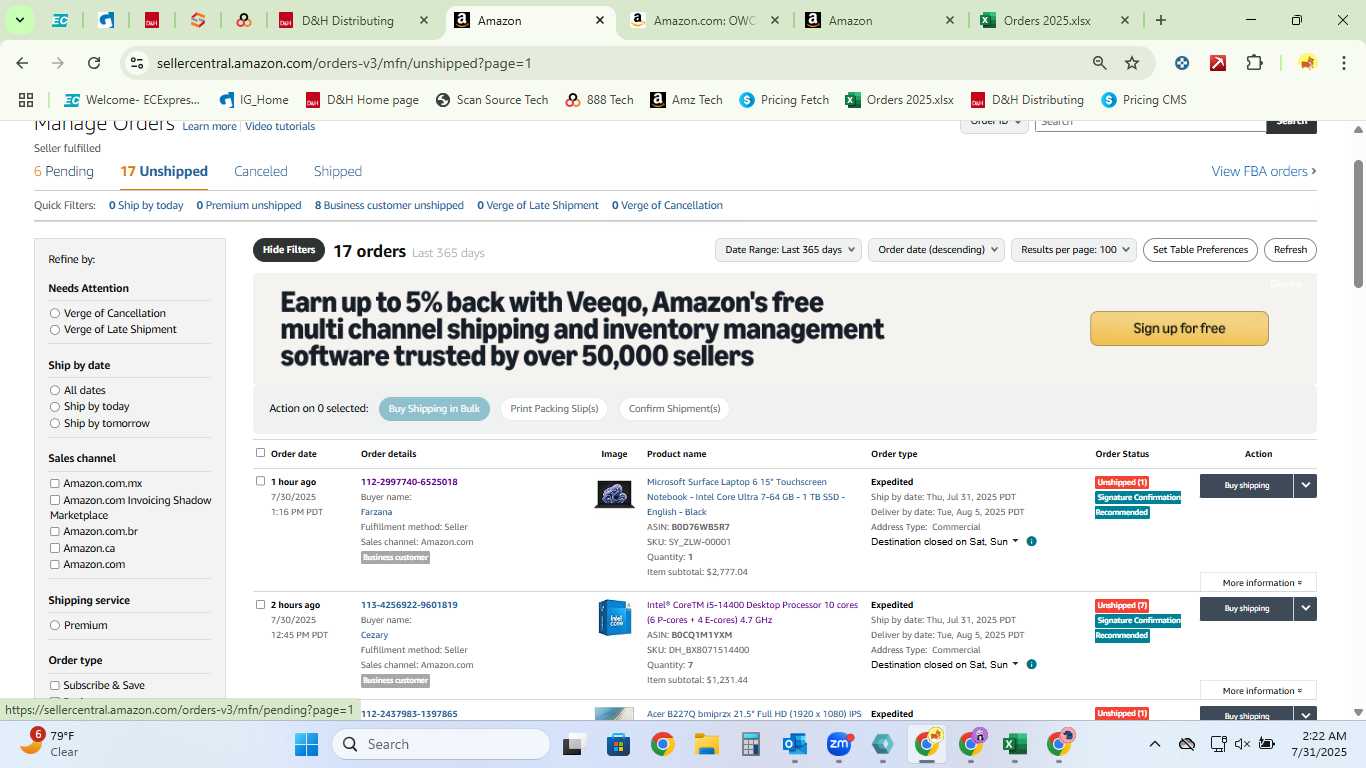Open the View FBA orders link

[1264, 171]
